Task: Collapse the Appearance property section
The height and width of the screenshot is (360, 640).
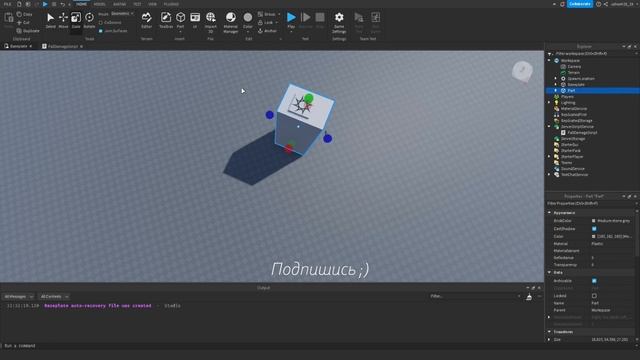Action: [549, 213]
